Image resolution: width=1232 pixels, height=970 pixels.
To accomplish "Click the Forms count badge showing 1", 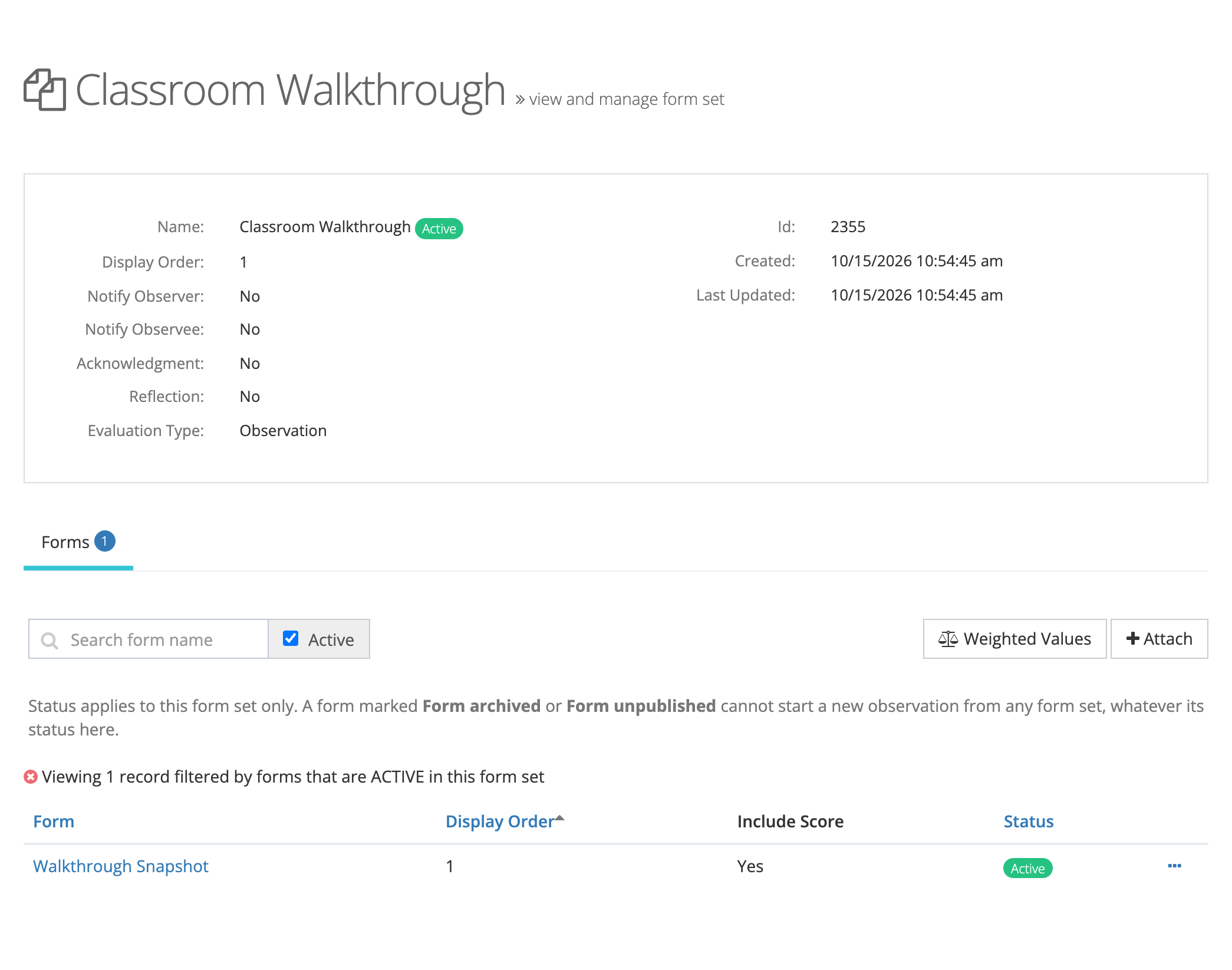I will (105, 541).
